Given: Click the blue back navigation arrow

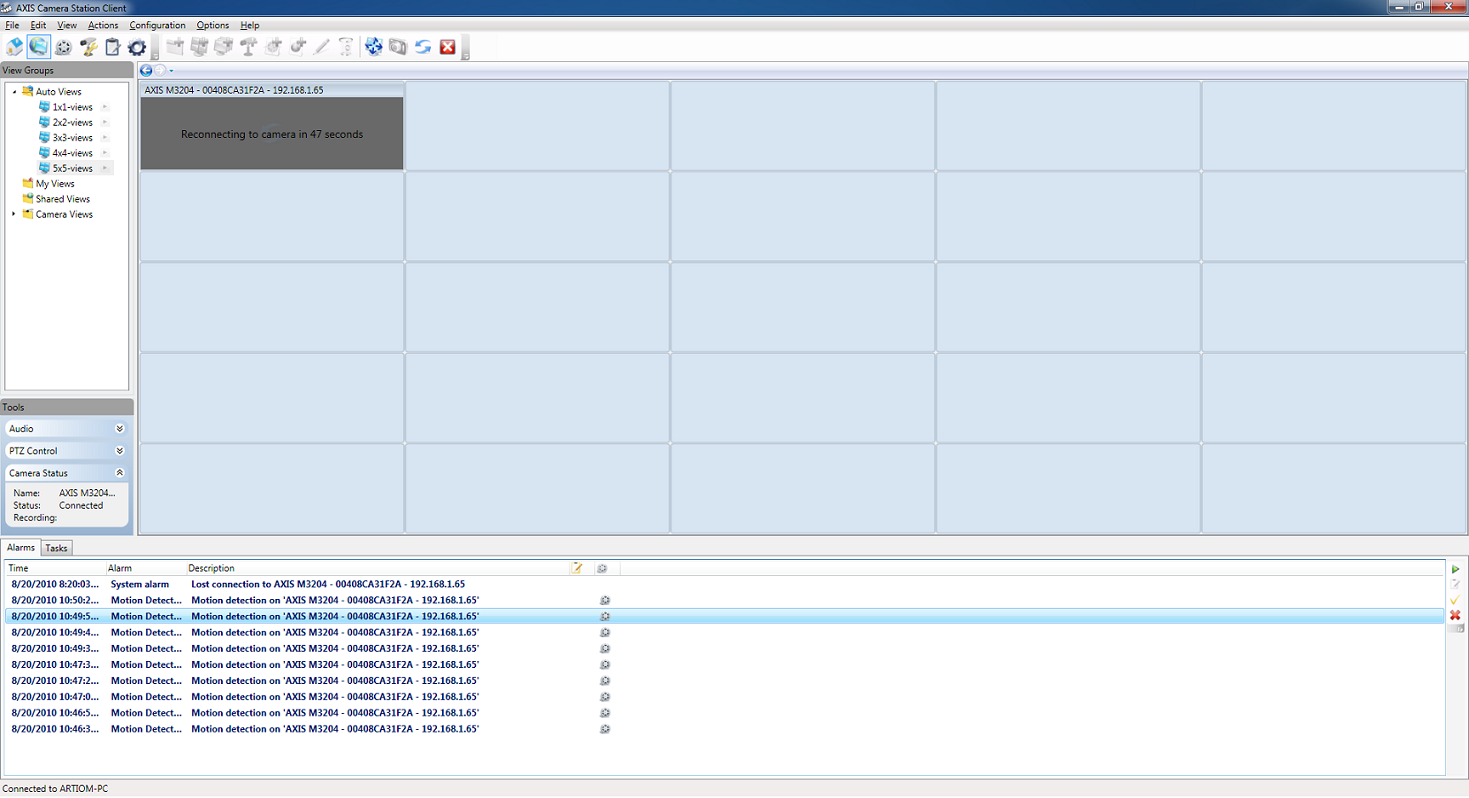Looking at the screenshot, I should coord(146,70).
